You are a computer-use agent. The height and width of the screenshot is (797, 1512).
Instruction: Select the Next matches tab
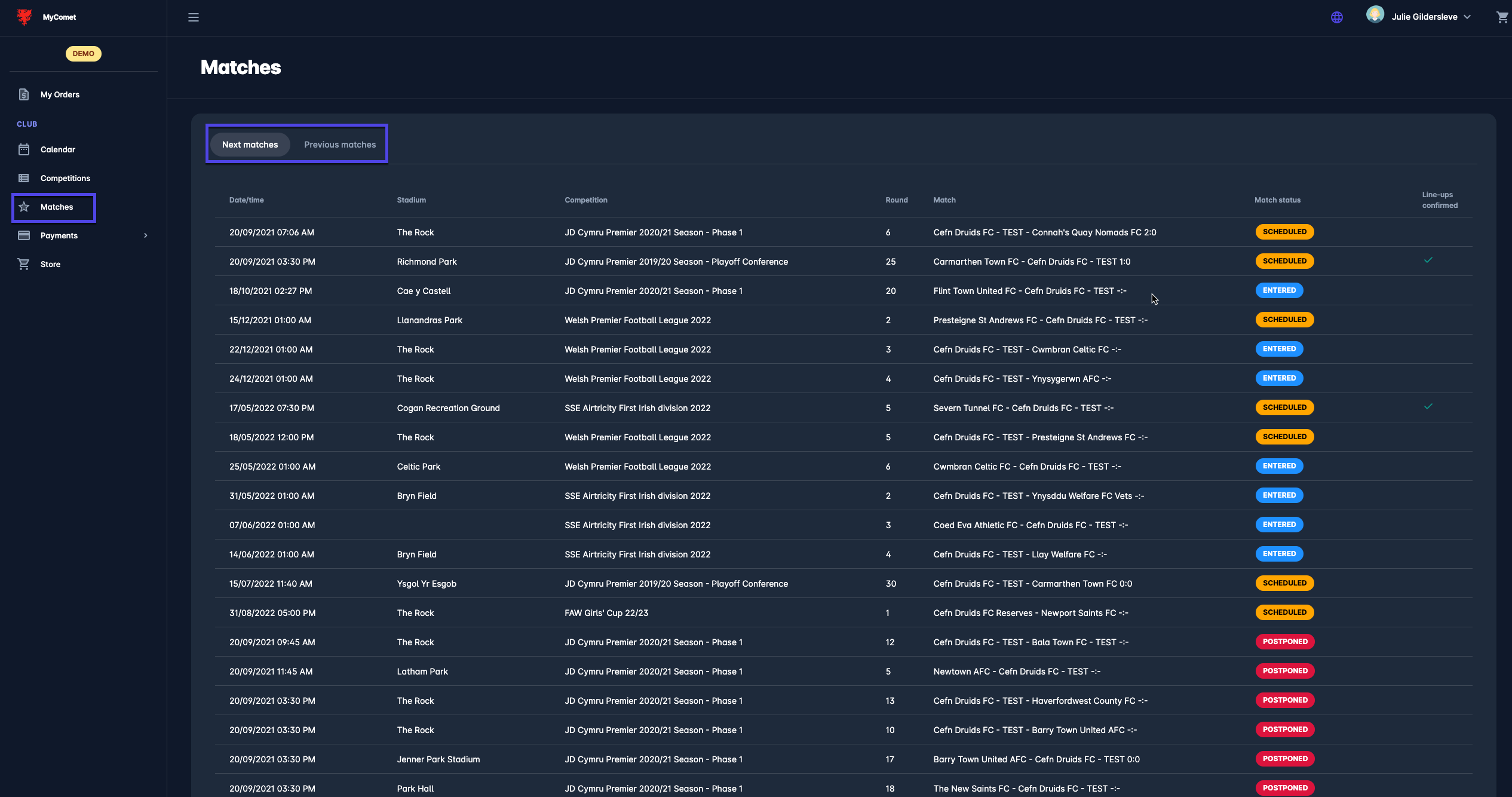(x=250, y=145)
